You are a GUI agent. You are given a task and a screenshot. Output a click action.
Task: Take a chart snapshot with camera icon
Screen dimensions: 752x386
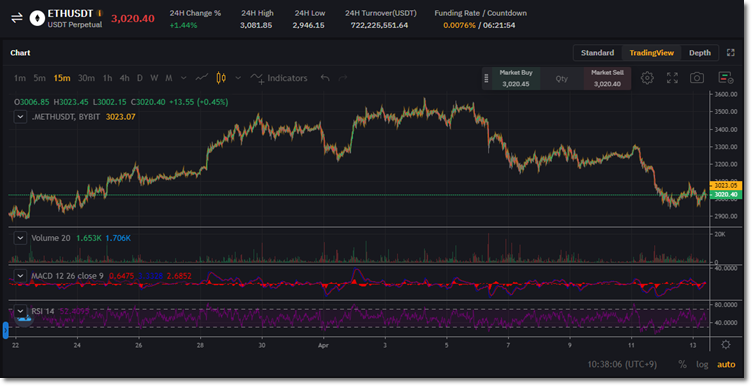click(x=697, y=78)
